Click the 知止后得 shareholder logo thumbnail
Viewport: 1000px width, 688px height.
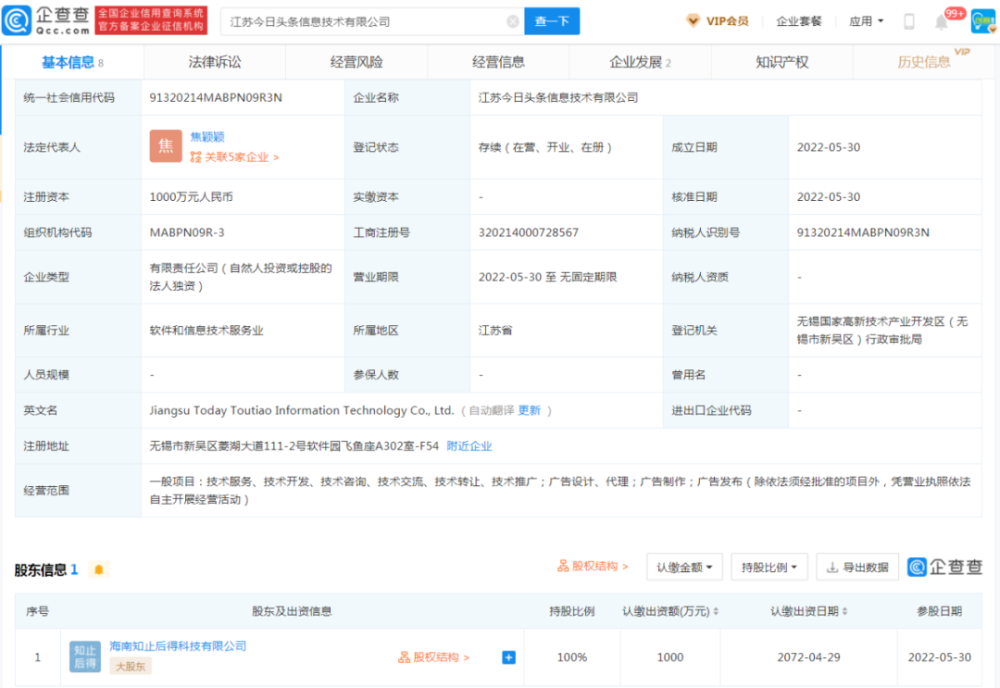tap(85, 657)
